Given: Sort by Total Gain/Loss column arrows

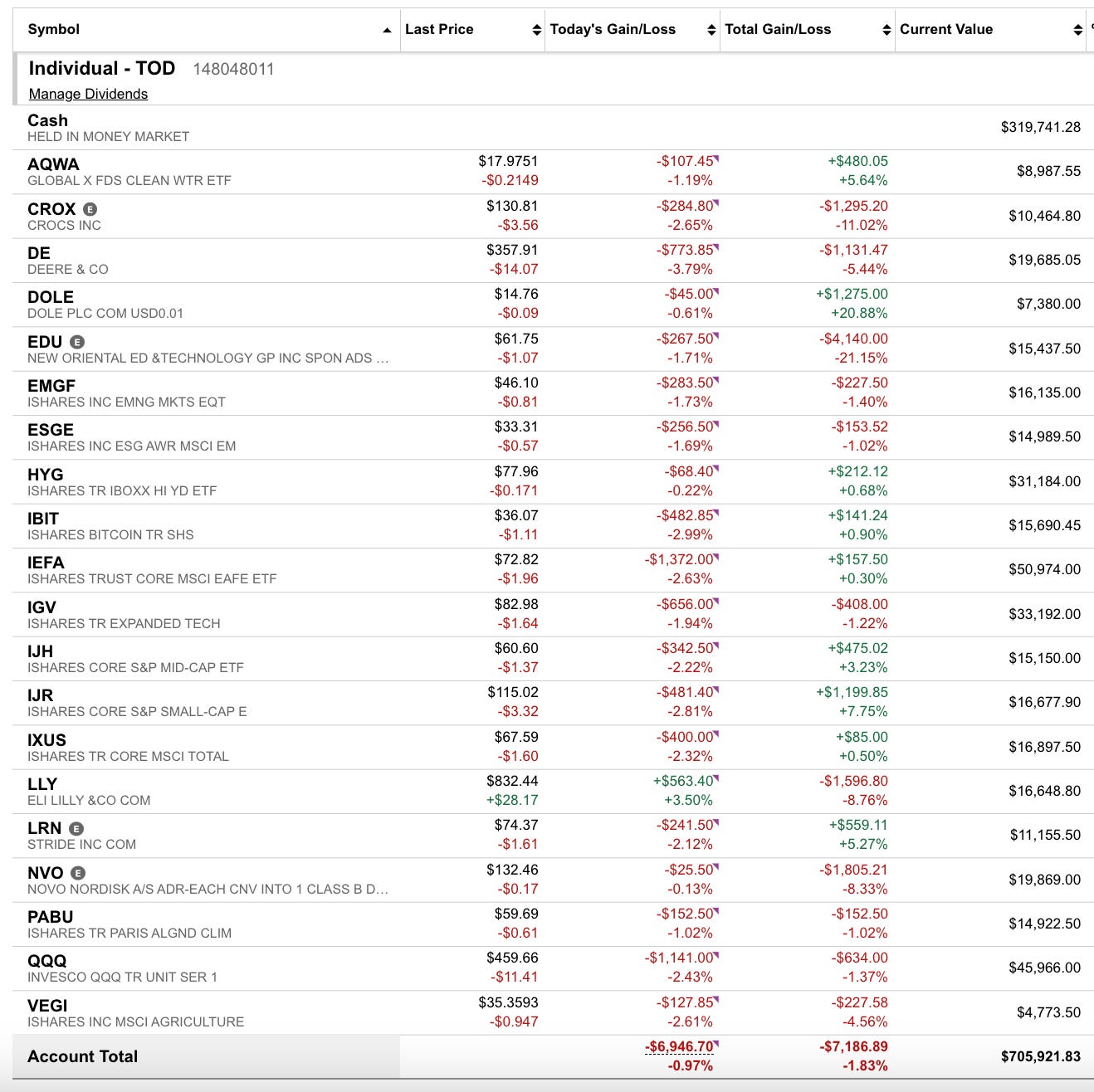Looking at the screenshot, I should (886, 30).
